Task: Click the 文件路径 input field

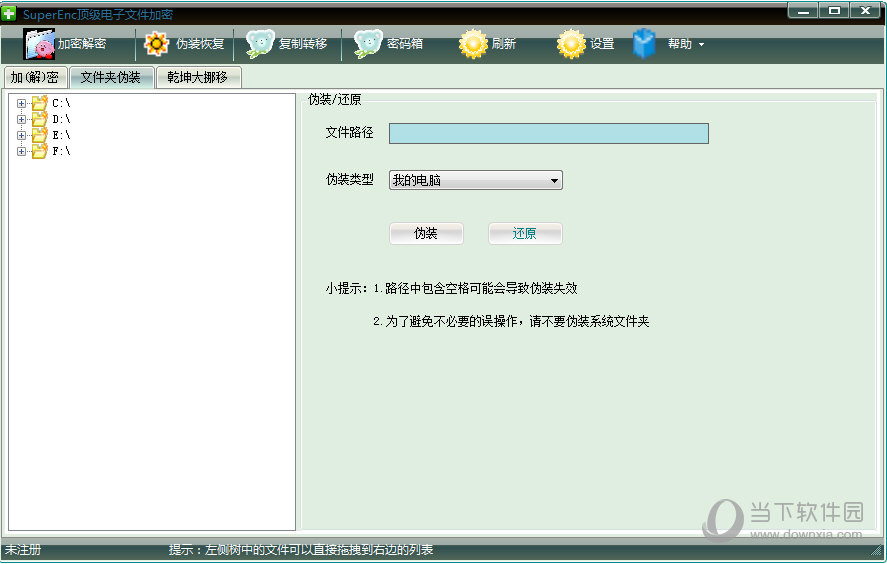Action: (x=549, y=134)
